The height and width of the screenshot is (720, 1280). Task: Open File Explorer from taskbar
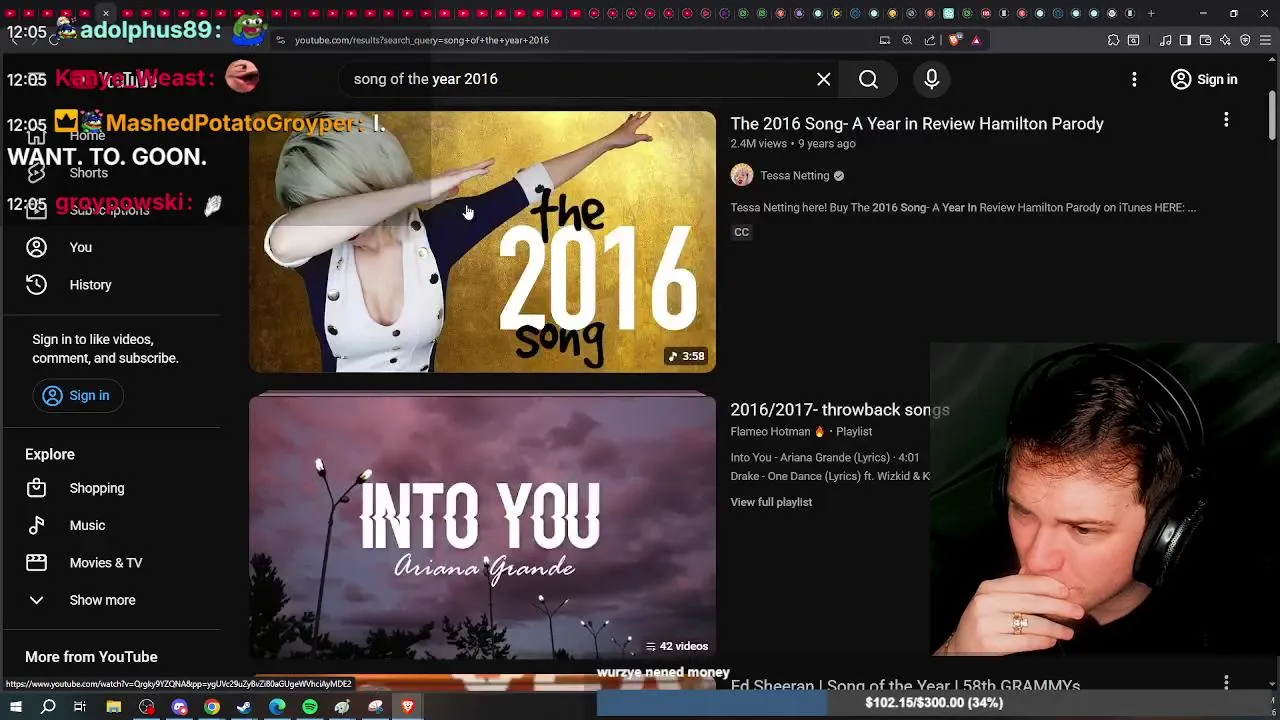coord(114,707)
